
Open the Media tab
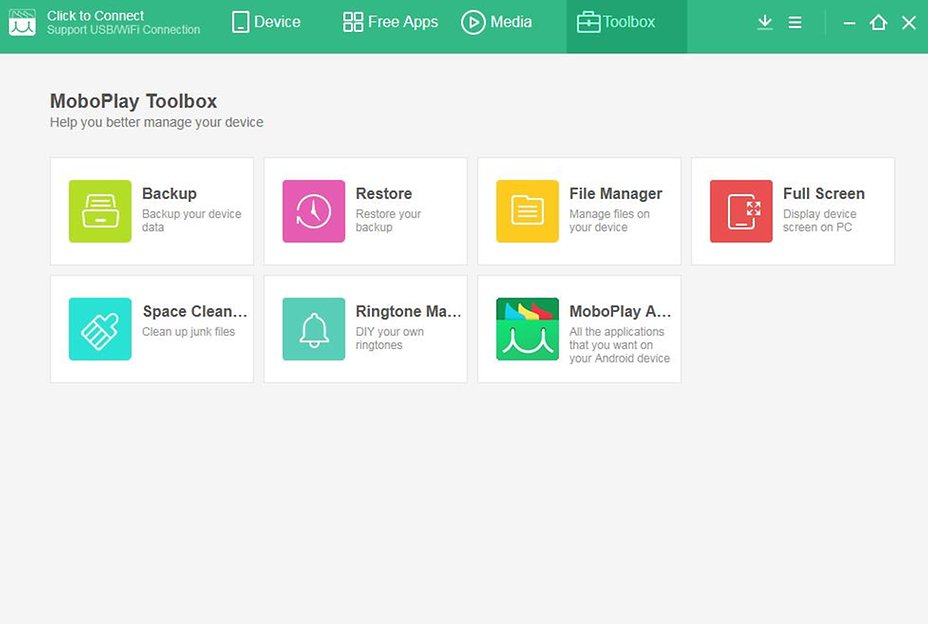[x=497, y=22]
